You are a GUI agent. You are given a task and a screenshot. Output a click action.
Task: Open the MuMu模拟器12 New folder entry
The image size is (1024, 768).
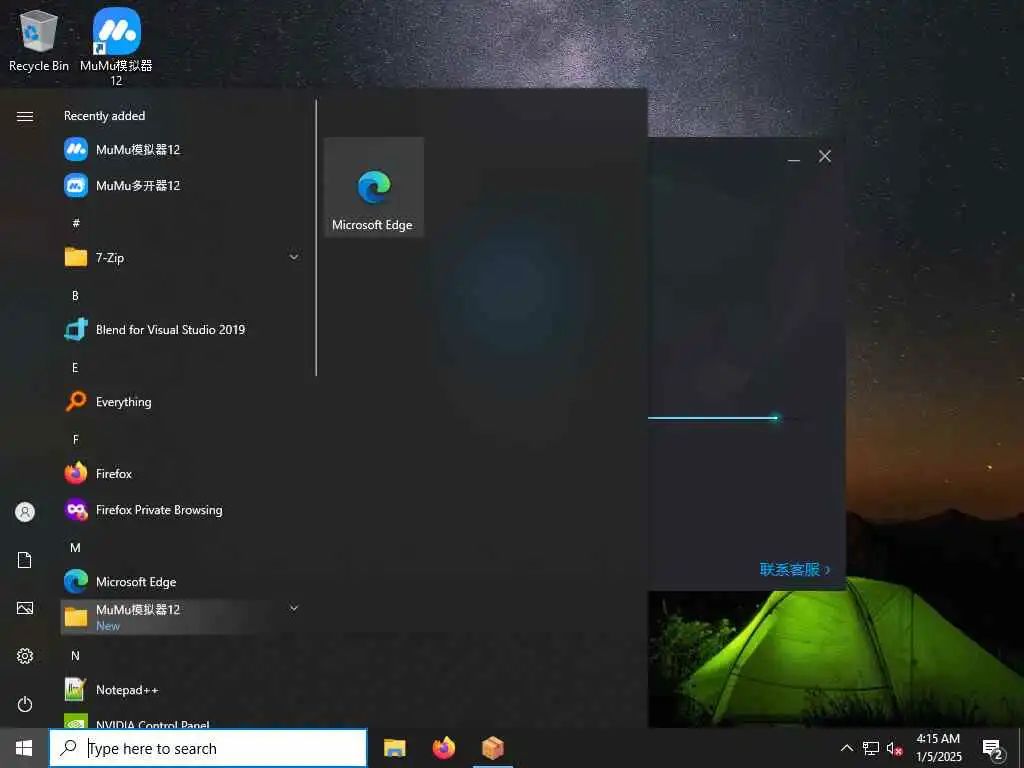tap(180, 617)
